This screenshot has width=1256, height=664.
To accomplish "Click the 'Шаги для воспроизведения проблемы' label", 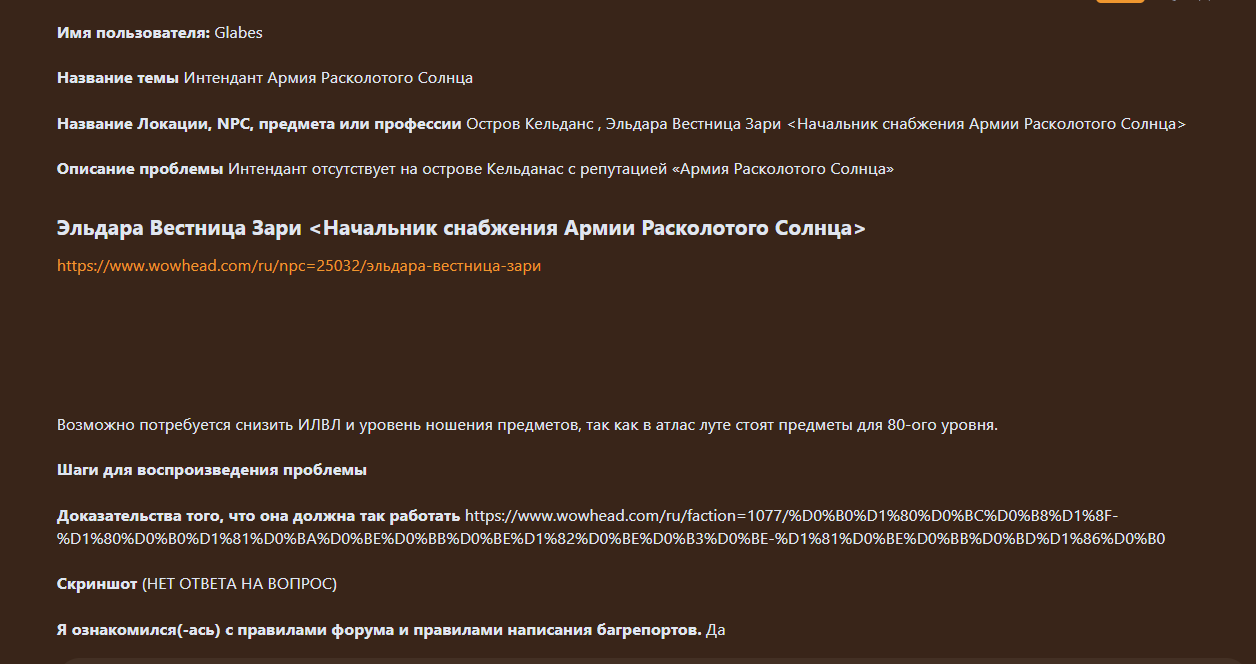I will click(212, 470).
